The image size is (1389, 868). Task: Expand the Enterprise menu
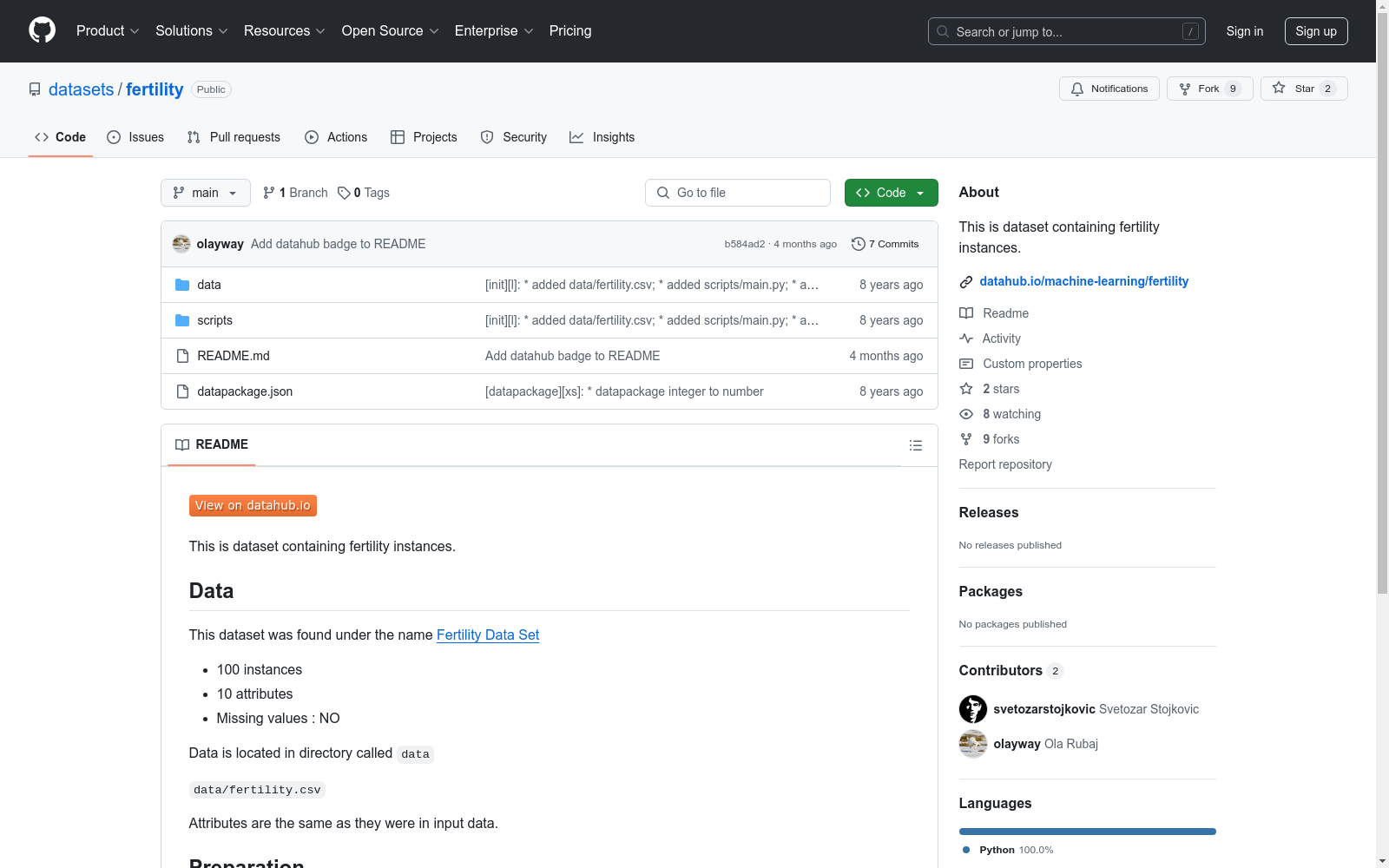coord(494,30)
